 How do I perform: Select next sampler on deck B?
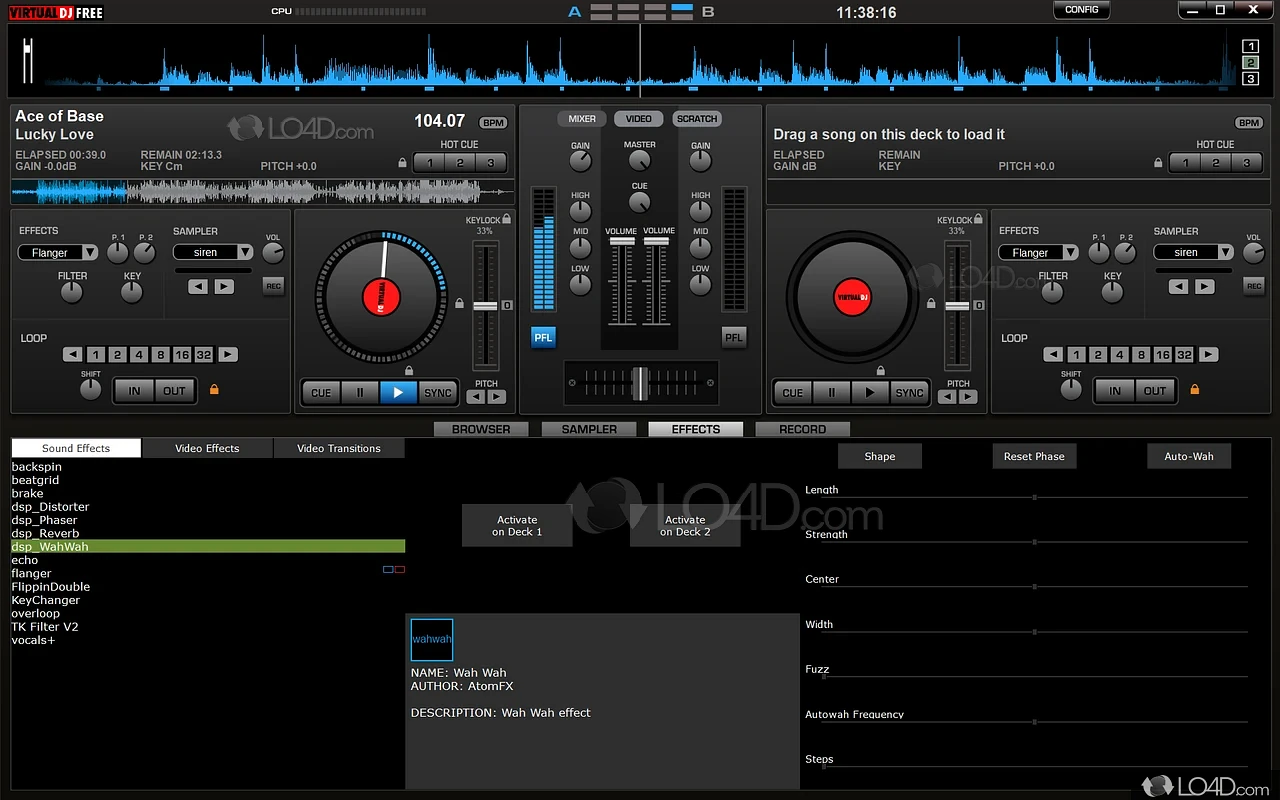point(1205,287)
